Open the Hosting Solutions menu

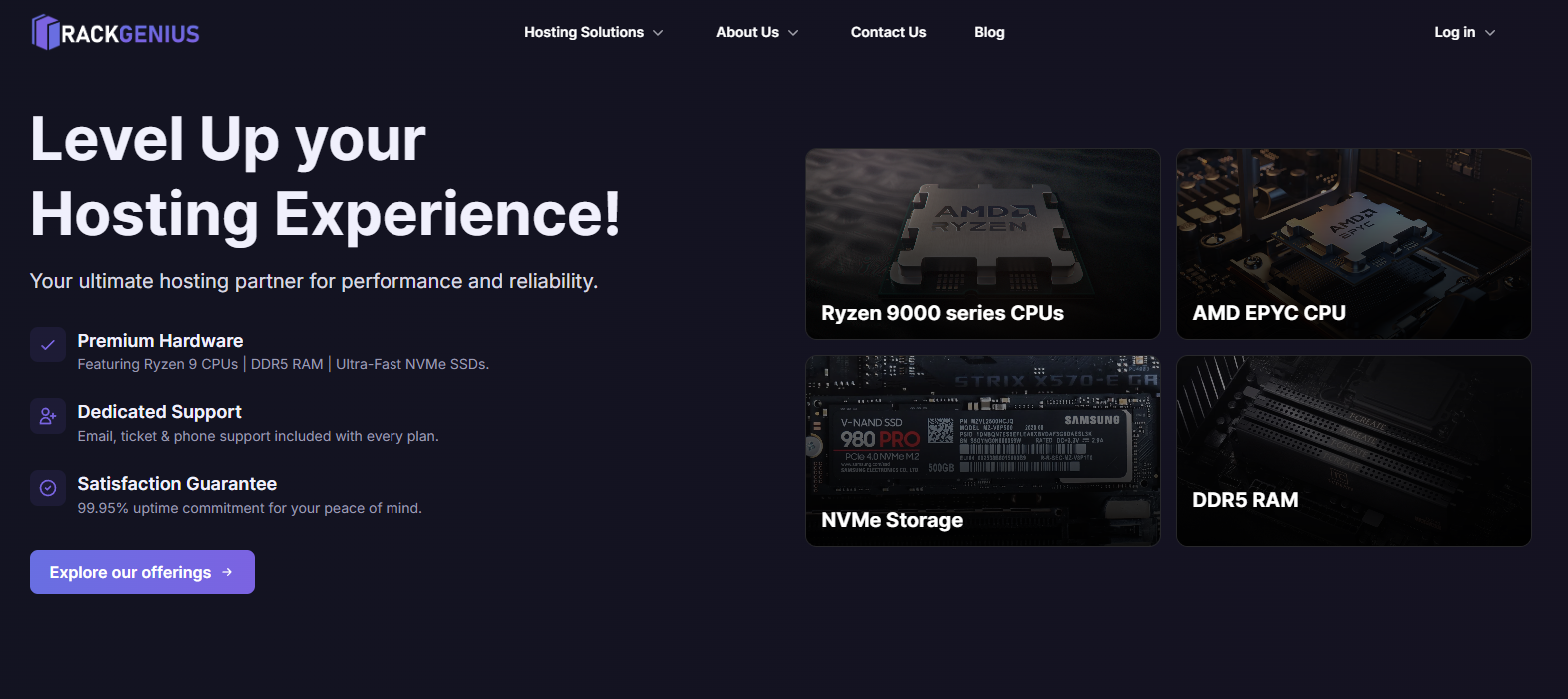point(584,32)
